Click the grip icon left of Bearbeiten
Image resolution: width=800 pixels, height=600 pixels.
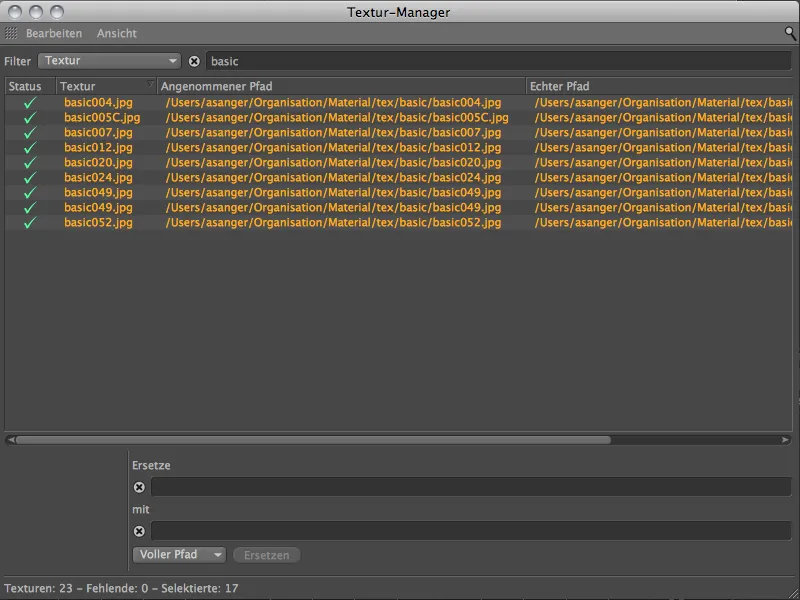11,33
